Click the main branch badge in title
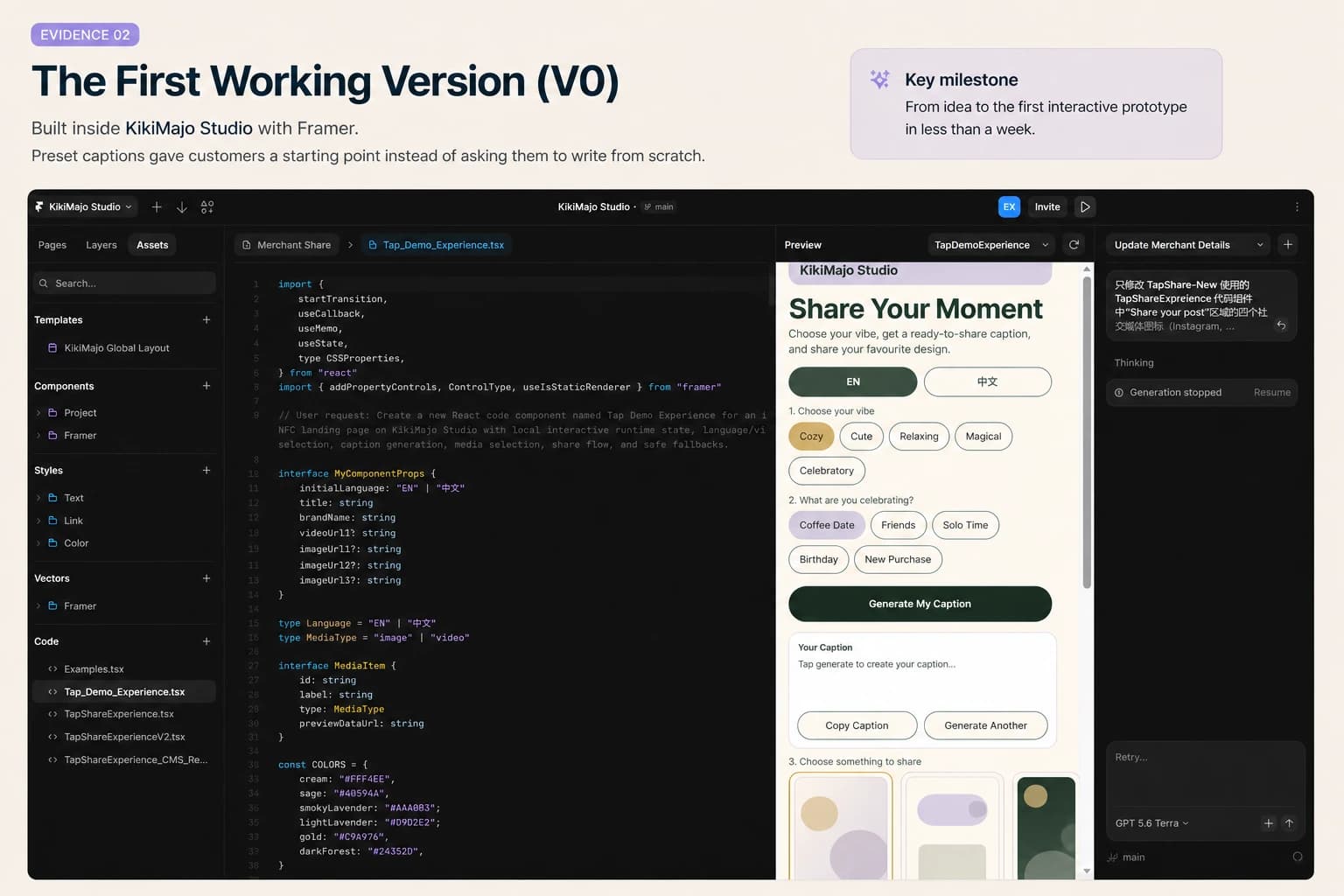The height and width of the screenshot is (896, 1344). pyautogui.click(x=659, y=207)
